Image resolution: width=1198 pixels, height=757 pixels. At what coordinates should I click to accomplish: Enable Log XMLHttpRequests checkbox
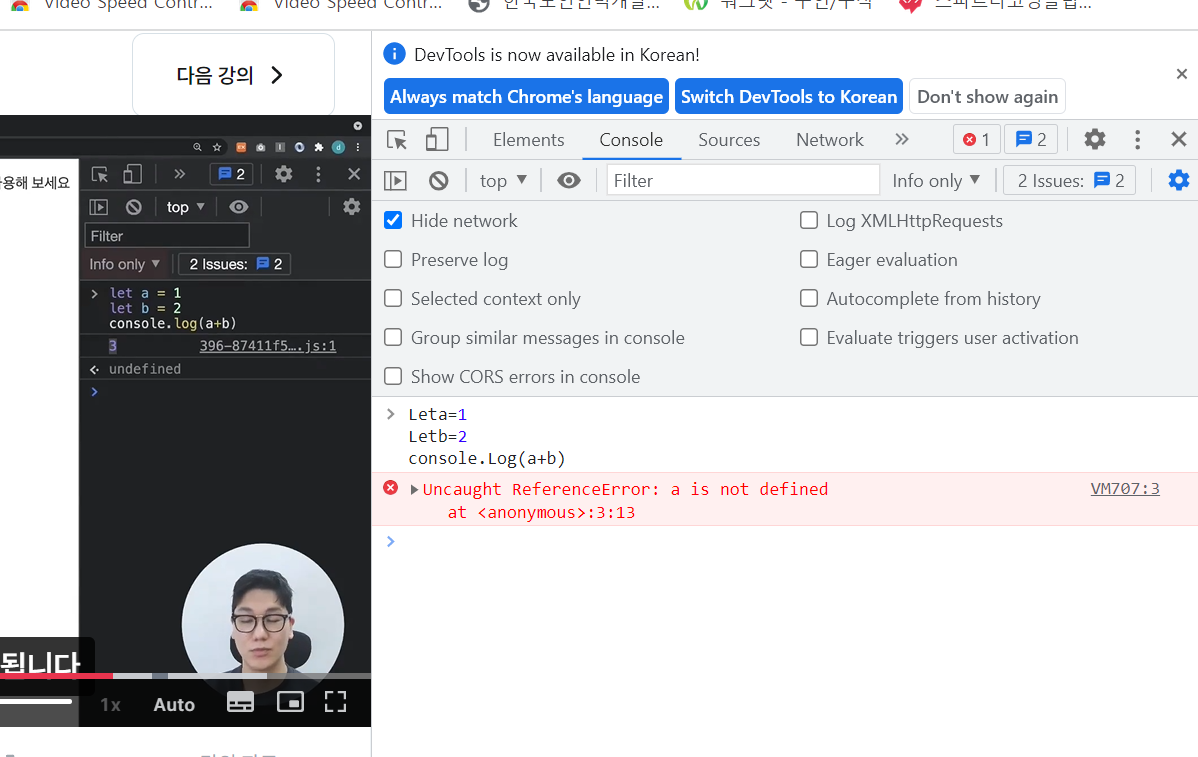(x=808, y=220)
